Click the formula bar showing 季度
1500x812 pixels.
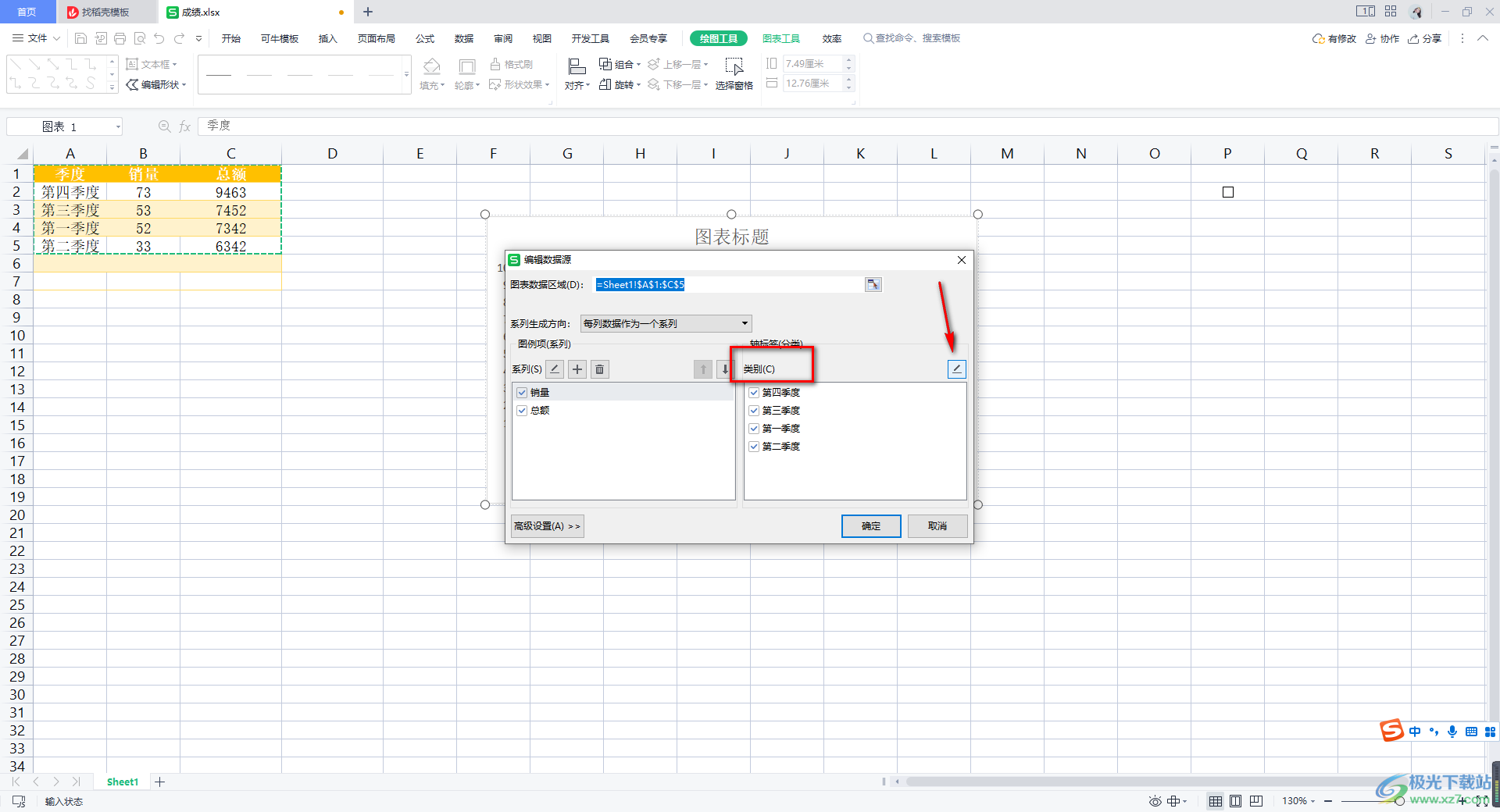(x=848, y=126)
